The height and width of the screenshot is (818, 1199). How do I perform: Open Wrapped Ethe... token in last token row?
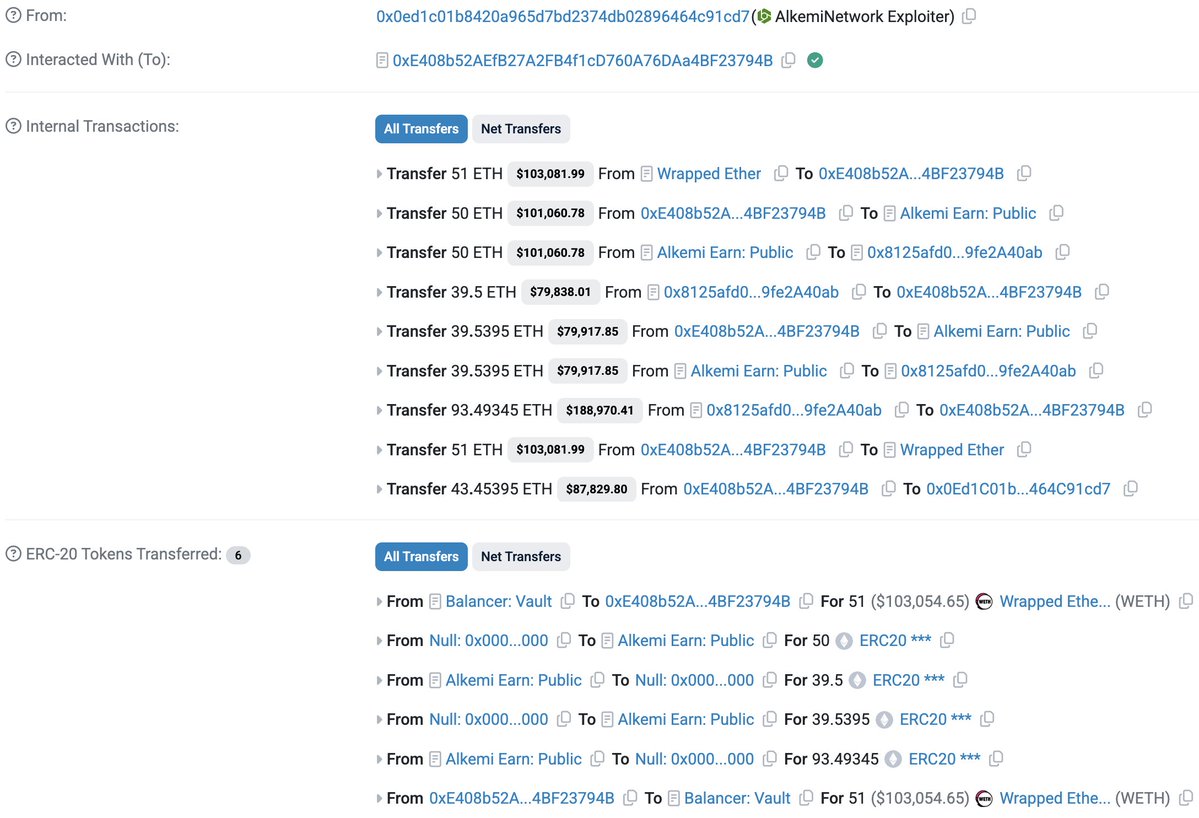pyautogui.click(x=1054, y=798)
